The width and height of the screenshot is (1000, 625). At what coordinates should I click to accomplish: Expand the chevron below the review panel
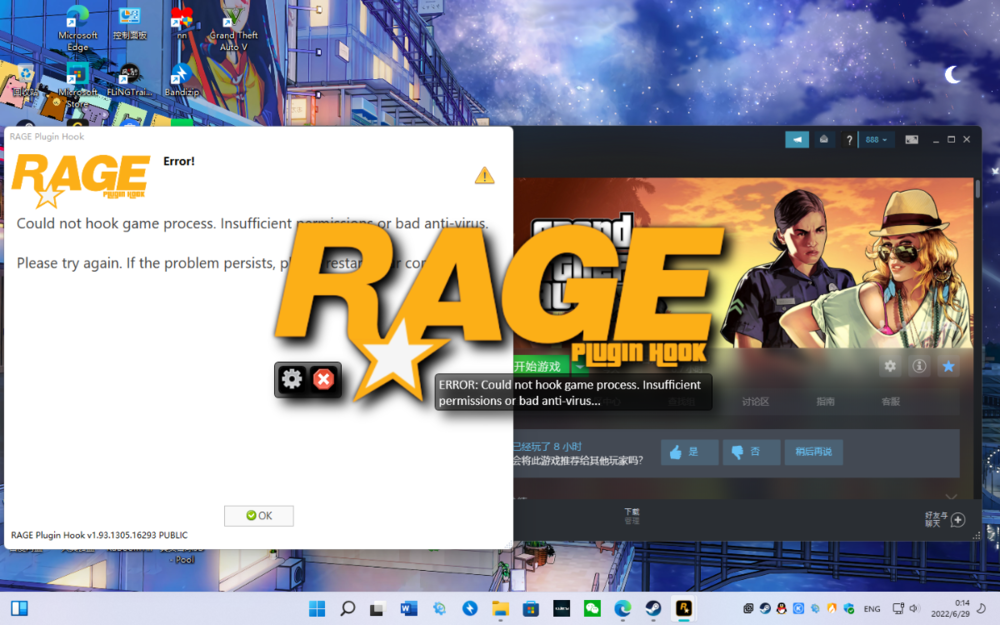[950, 495]
